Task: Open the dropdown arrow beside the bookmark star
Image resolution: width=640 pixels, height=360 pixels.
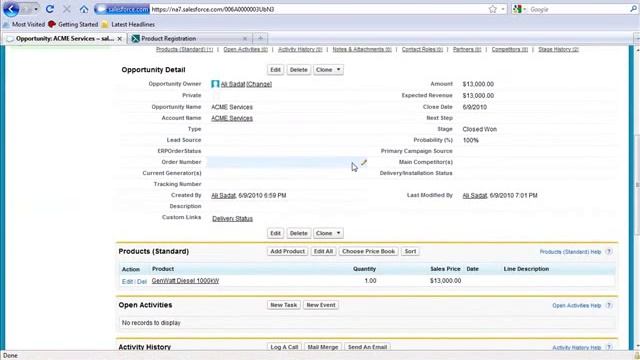Action: [503, 9]
